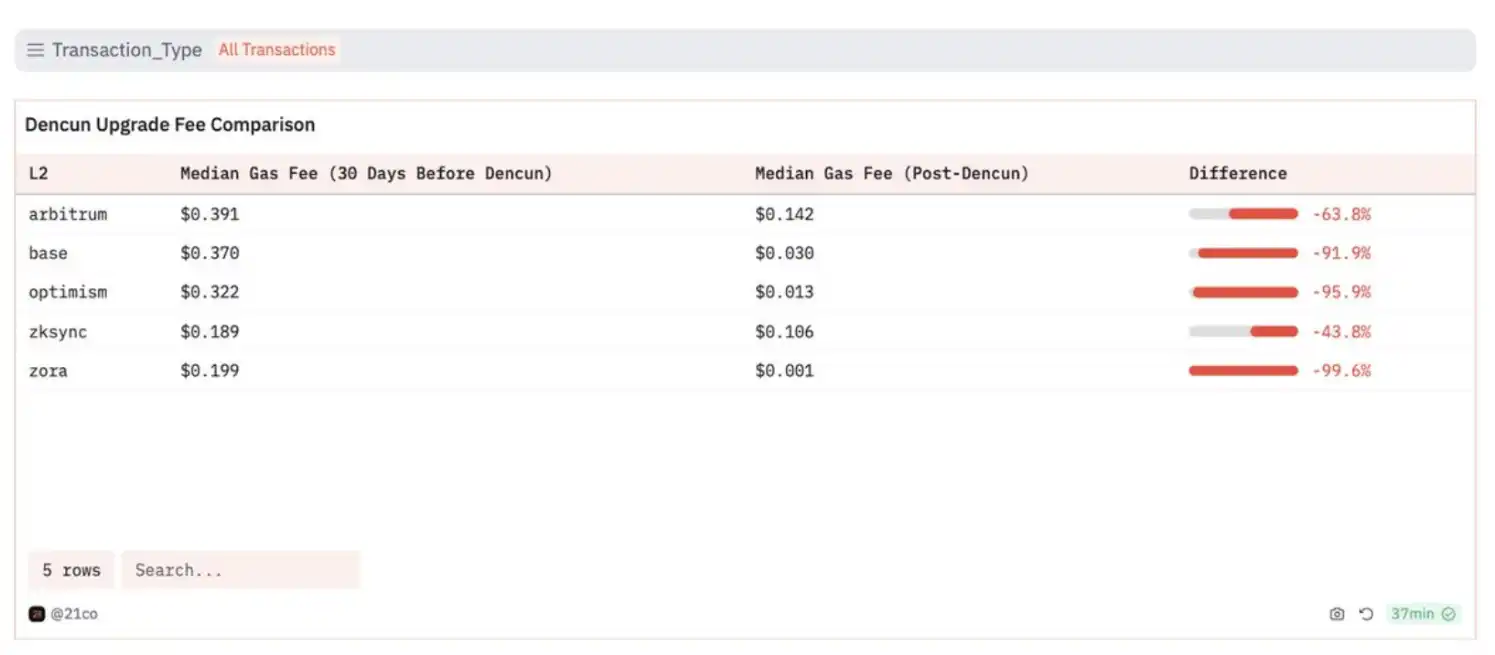
Task: Select the zksync row label
Action: pos(58,332)
